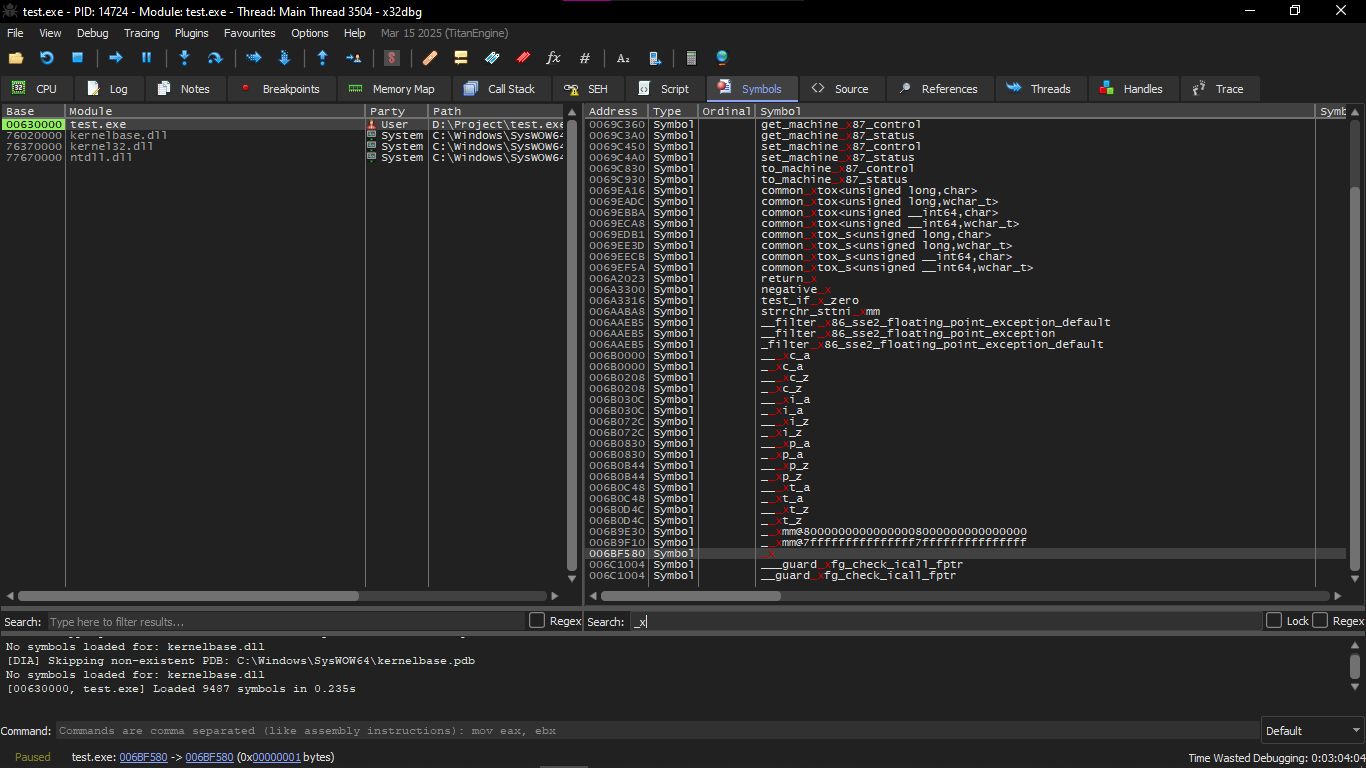
Task: Select the kernel32.dll module row
Action: pyautogui.click(x=112, y=146)
